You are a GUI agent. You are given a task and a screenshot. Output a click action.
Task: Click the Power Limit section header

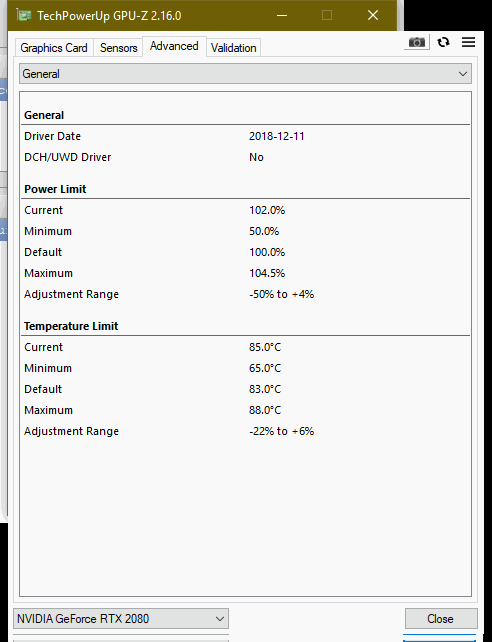click(x=55, y=189)
